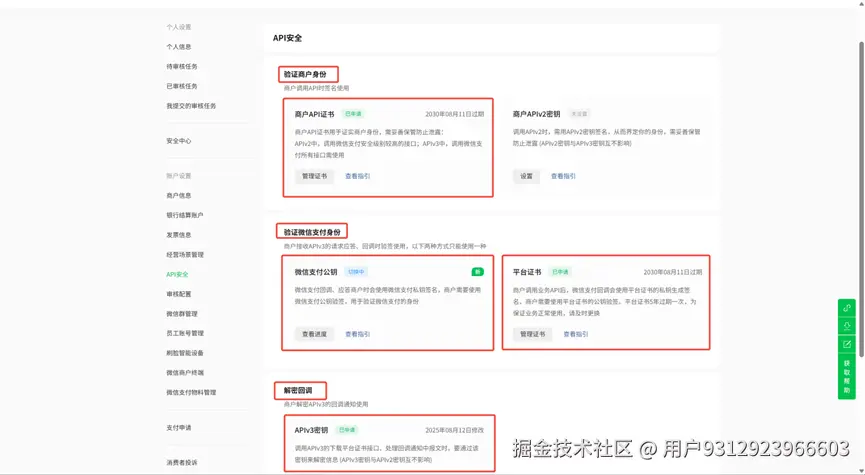
Task: Click 商户API证书 expiry date 2030年08月11日过期
Action: [x=455, y=114]
